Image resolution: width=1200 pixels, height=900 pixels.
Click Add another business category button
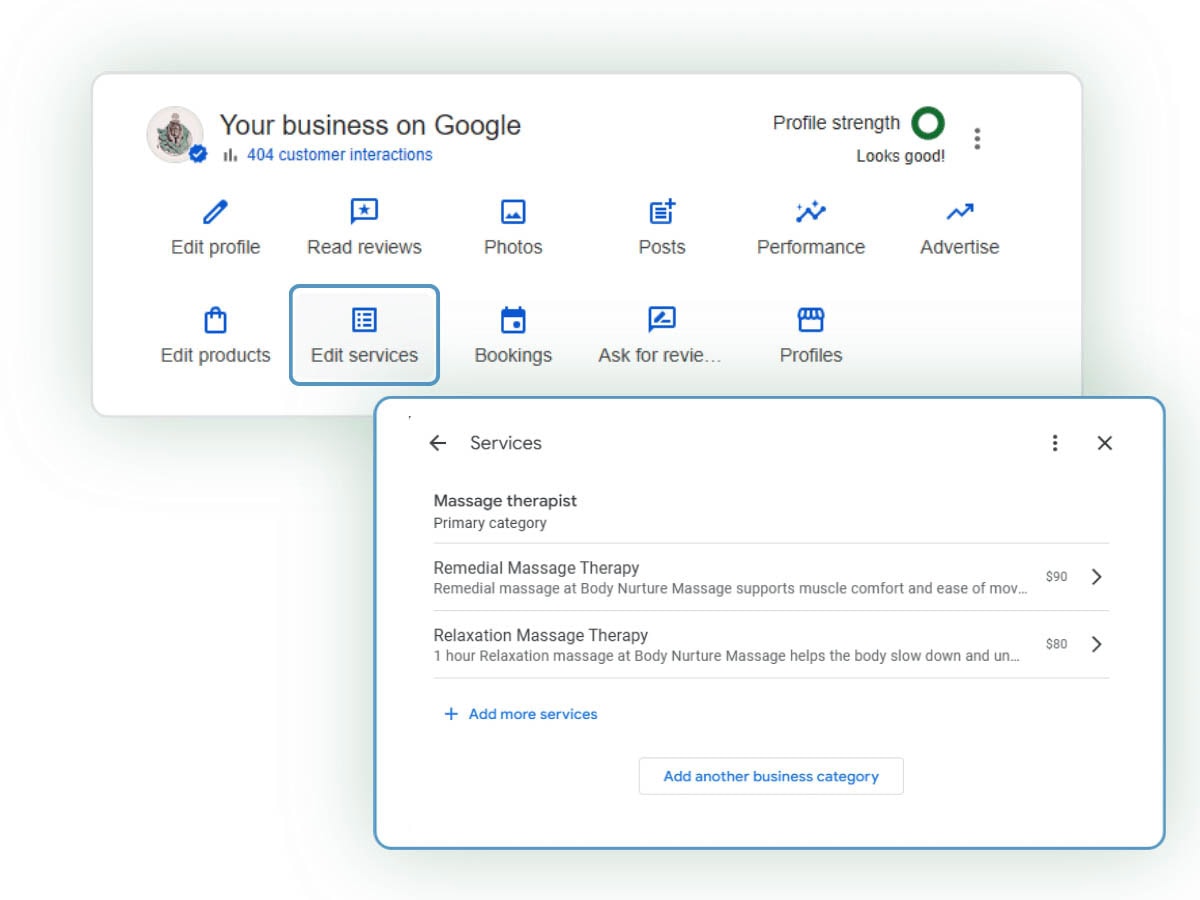[x=771, y=776]
